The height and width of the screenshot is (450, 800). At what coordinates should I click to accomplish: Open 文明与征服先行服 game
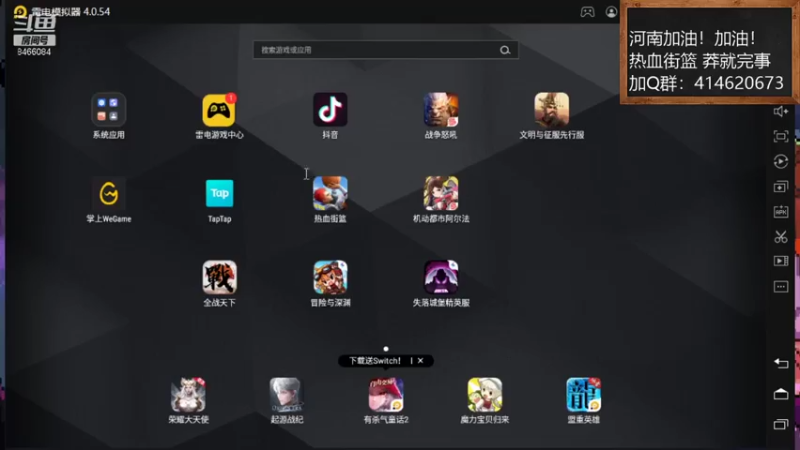pos(552,110)
